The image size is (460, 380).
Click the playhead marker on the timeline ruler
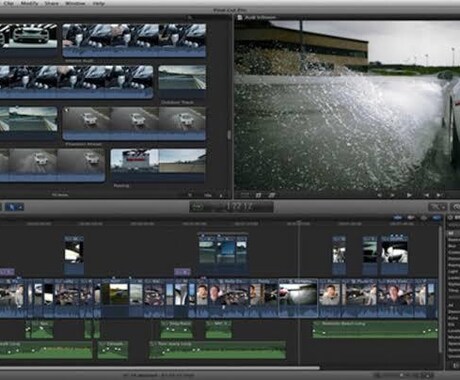299,223
